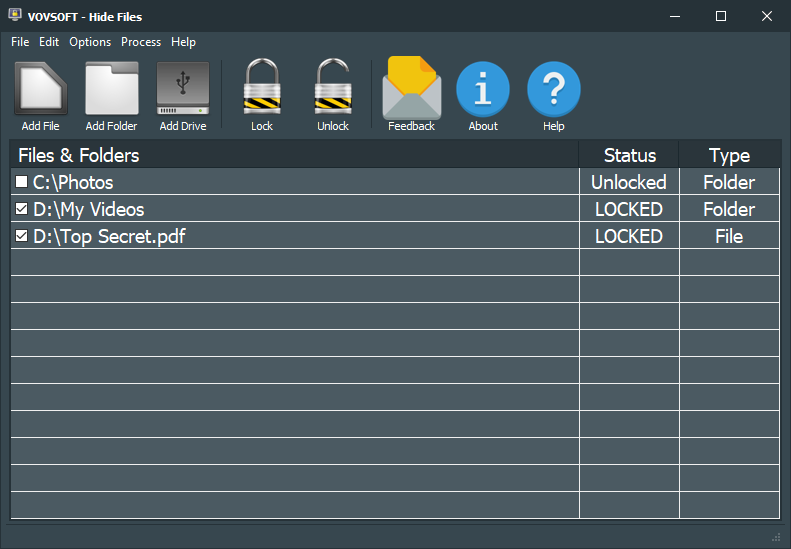Open the Edit menu

[49, 42]
